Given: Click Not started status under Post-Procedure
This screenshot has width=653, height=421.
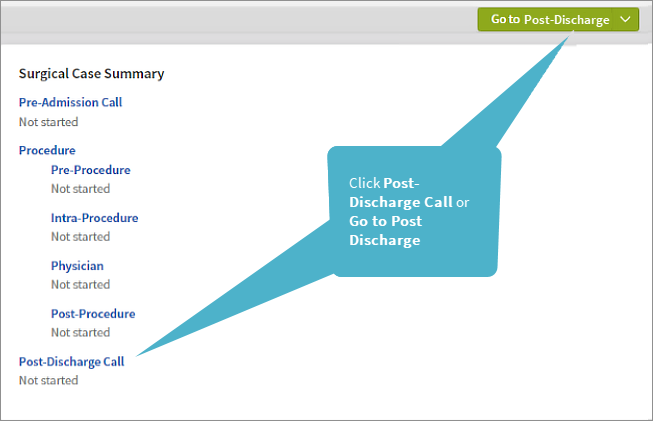Looking at the screenshot, I should click(80, 333).
